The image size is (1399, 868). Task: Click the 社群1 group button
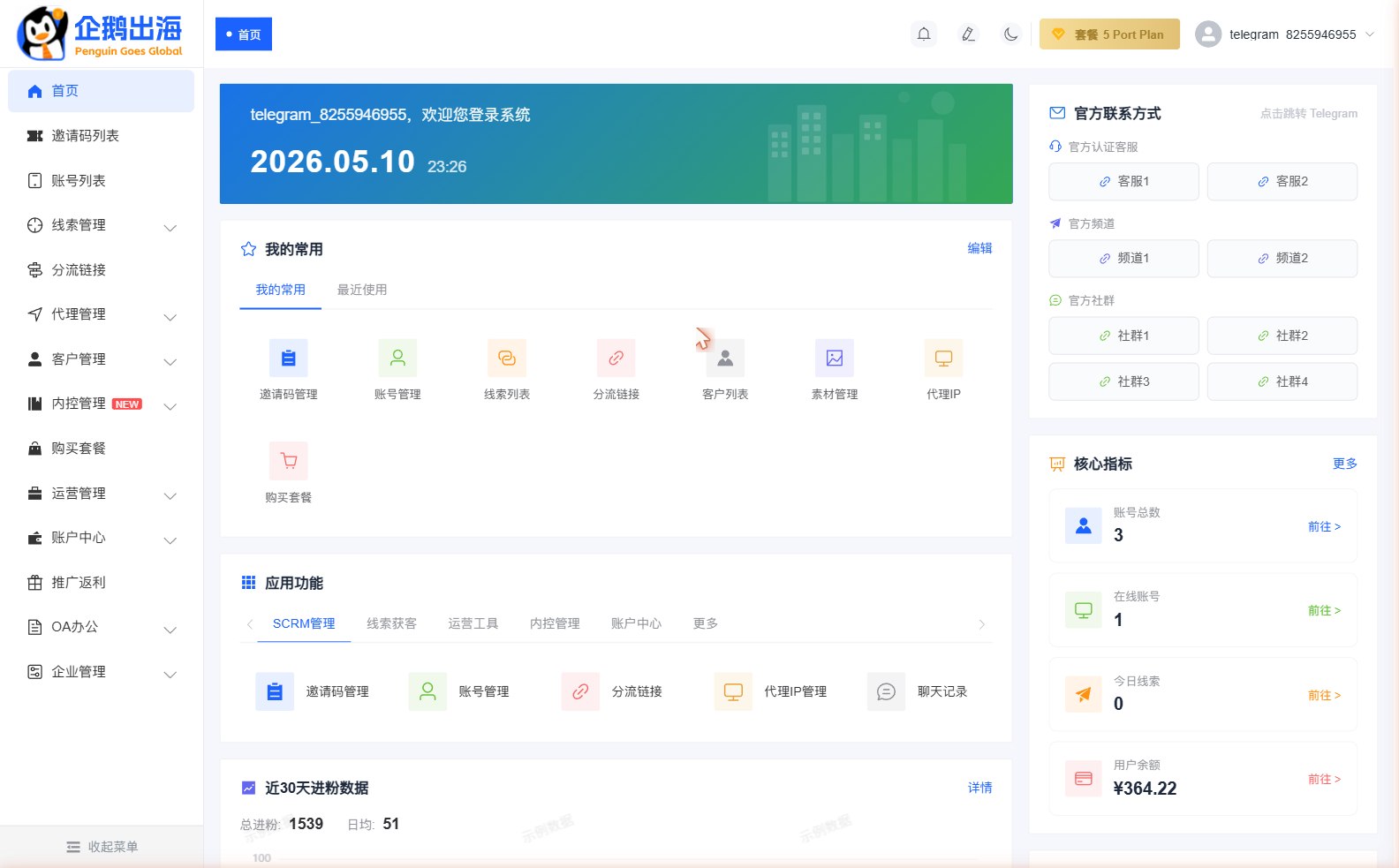click(1123, 336)
